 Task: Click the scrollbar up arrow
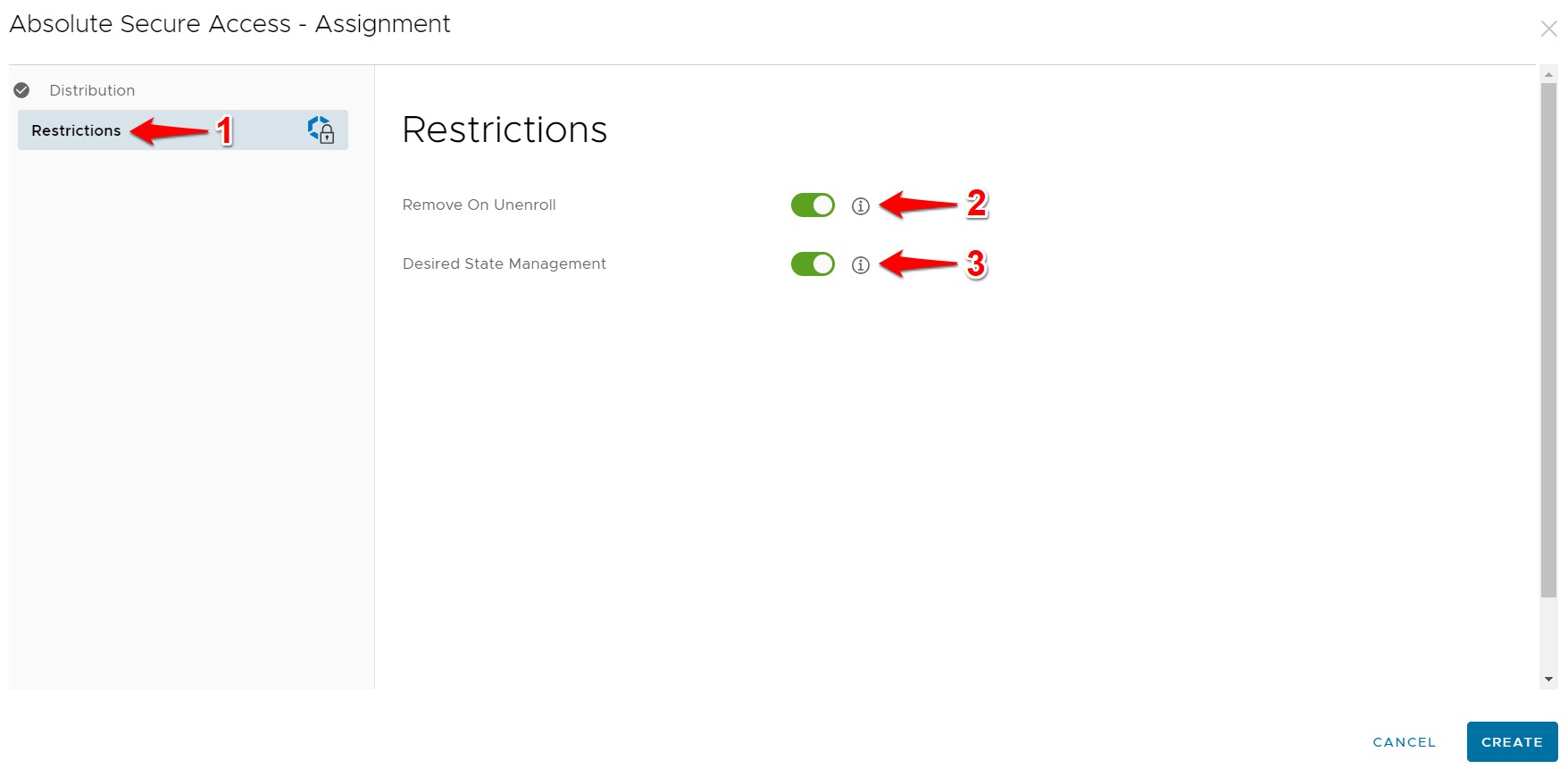point(1549,75)
